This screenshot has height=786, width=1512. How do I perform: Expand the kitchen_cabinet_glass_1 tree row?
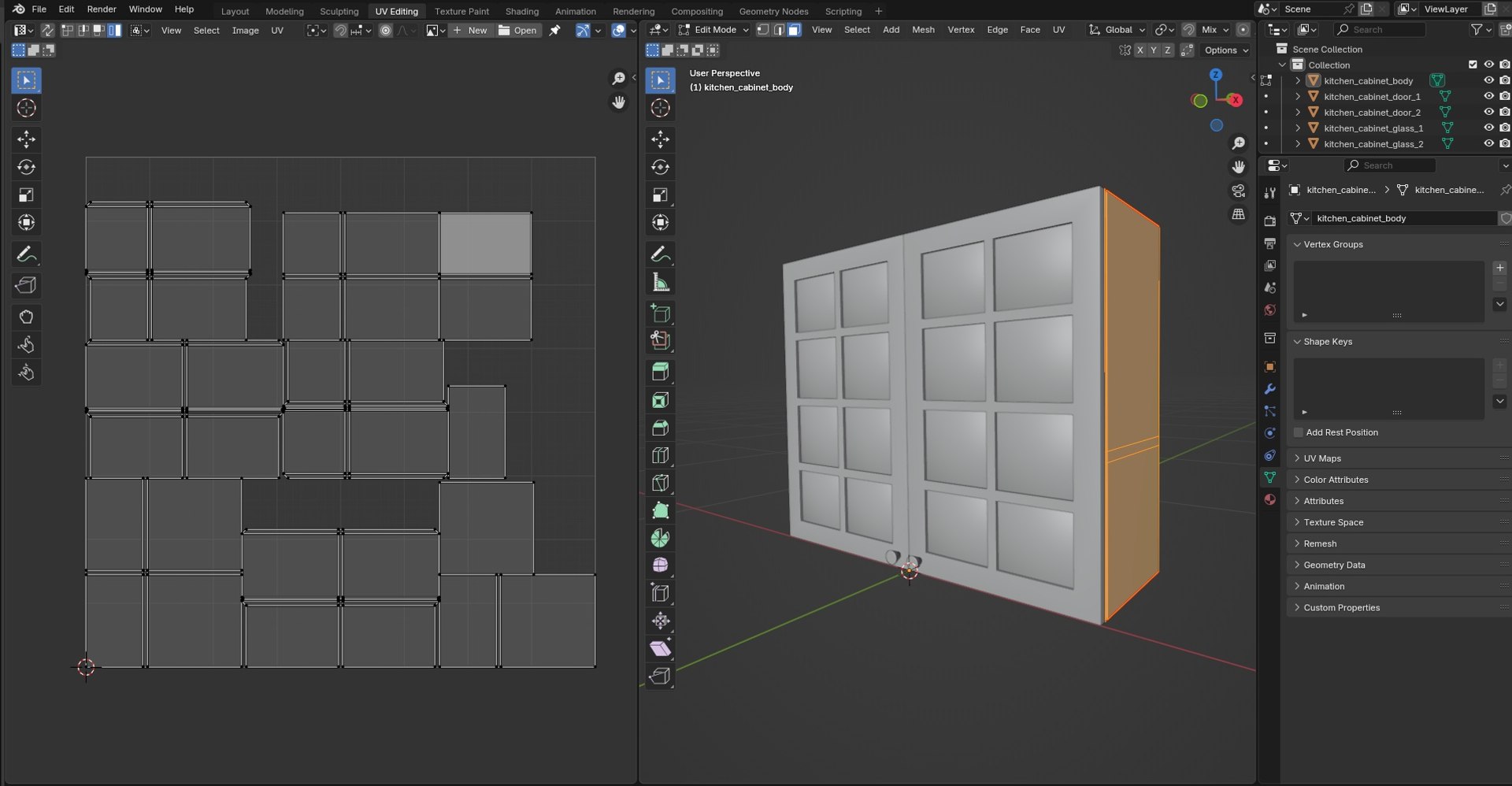1298,128
